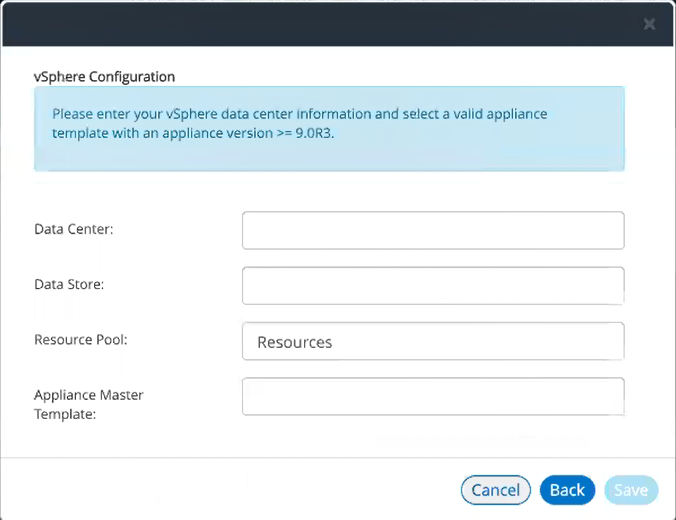Click the 9.0R3 version text in banner

pyautogui.click(x=314, y=133)
